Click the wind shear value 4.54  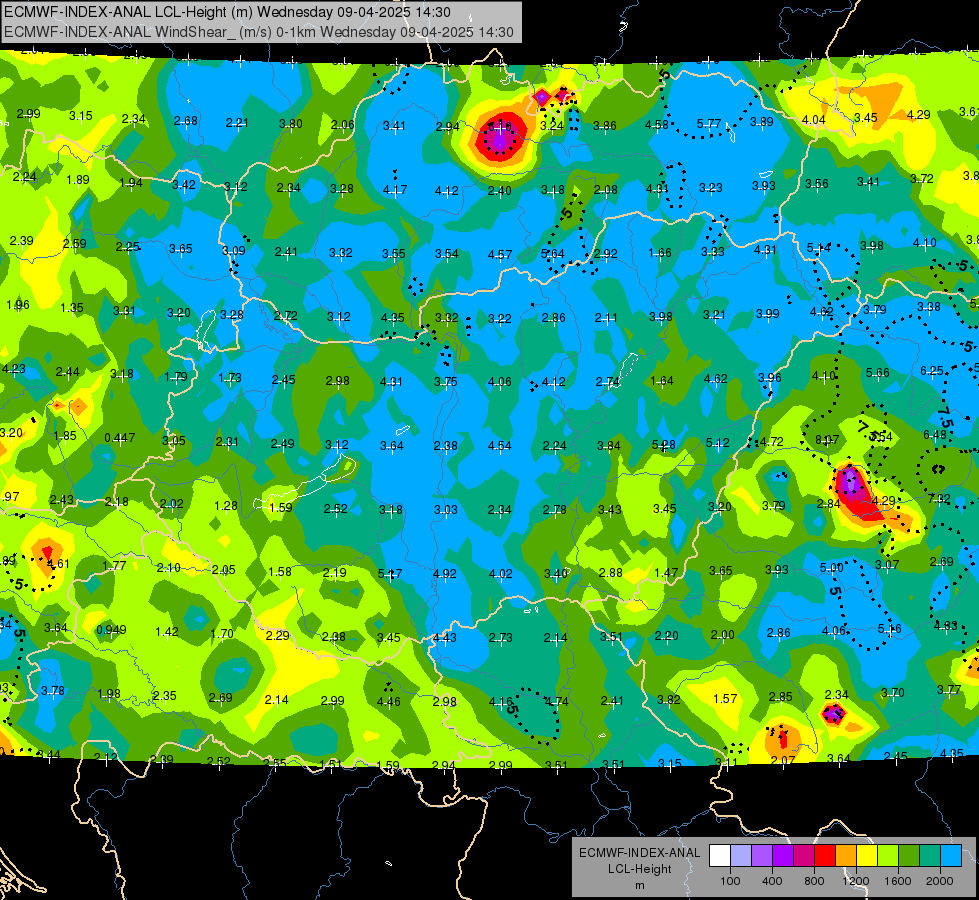coord(499,446)
